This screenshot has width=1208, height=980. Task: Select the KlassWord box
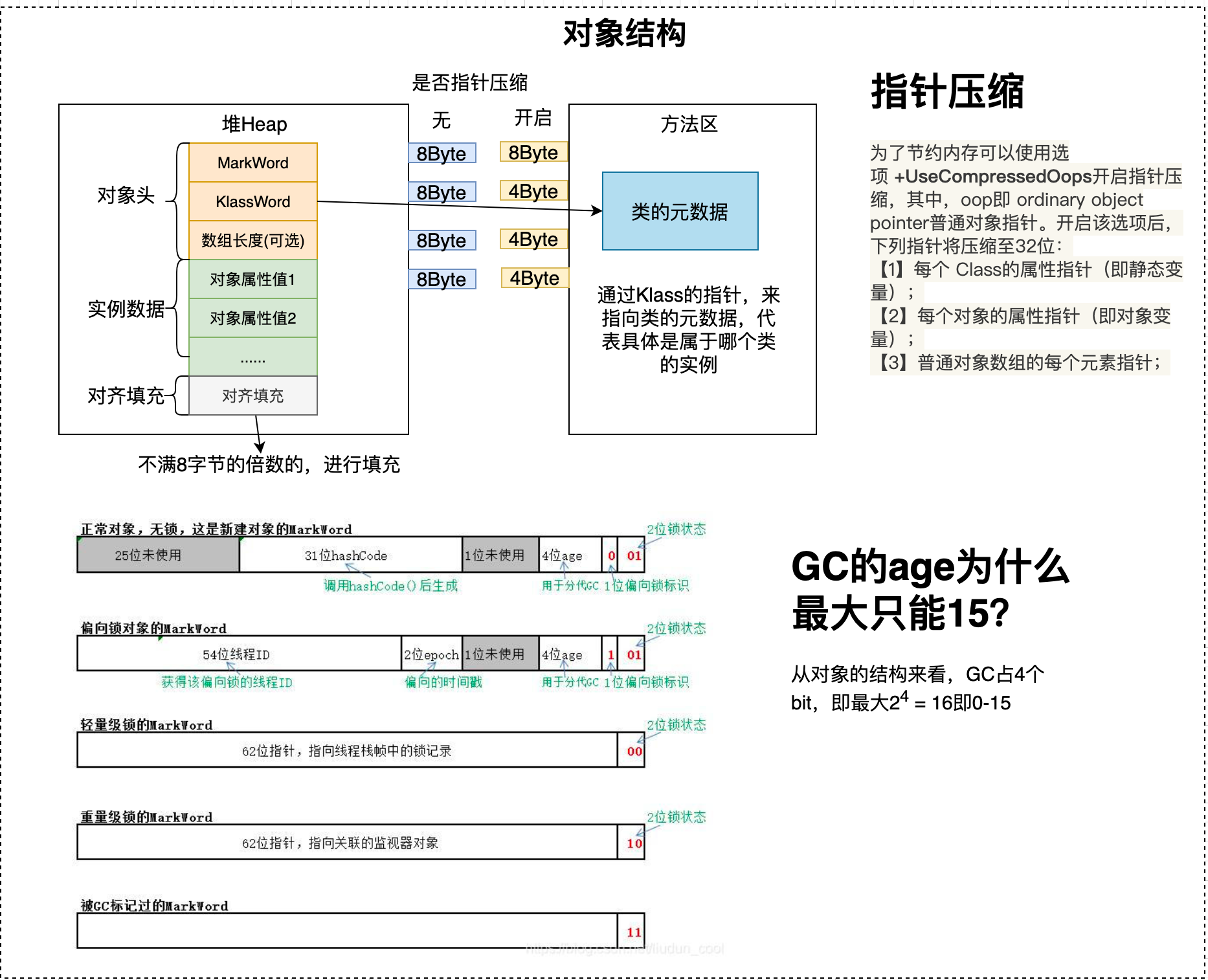[x=253, y=201]
